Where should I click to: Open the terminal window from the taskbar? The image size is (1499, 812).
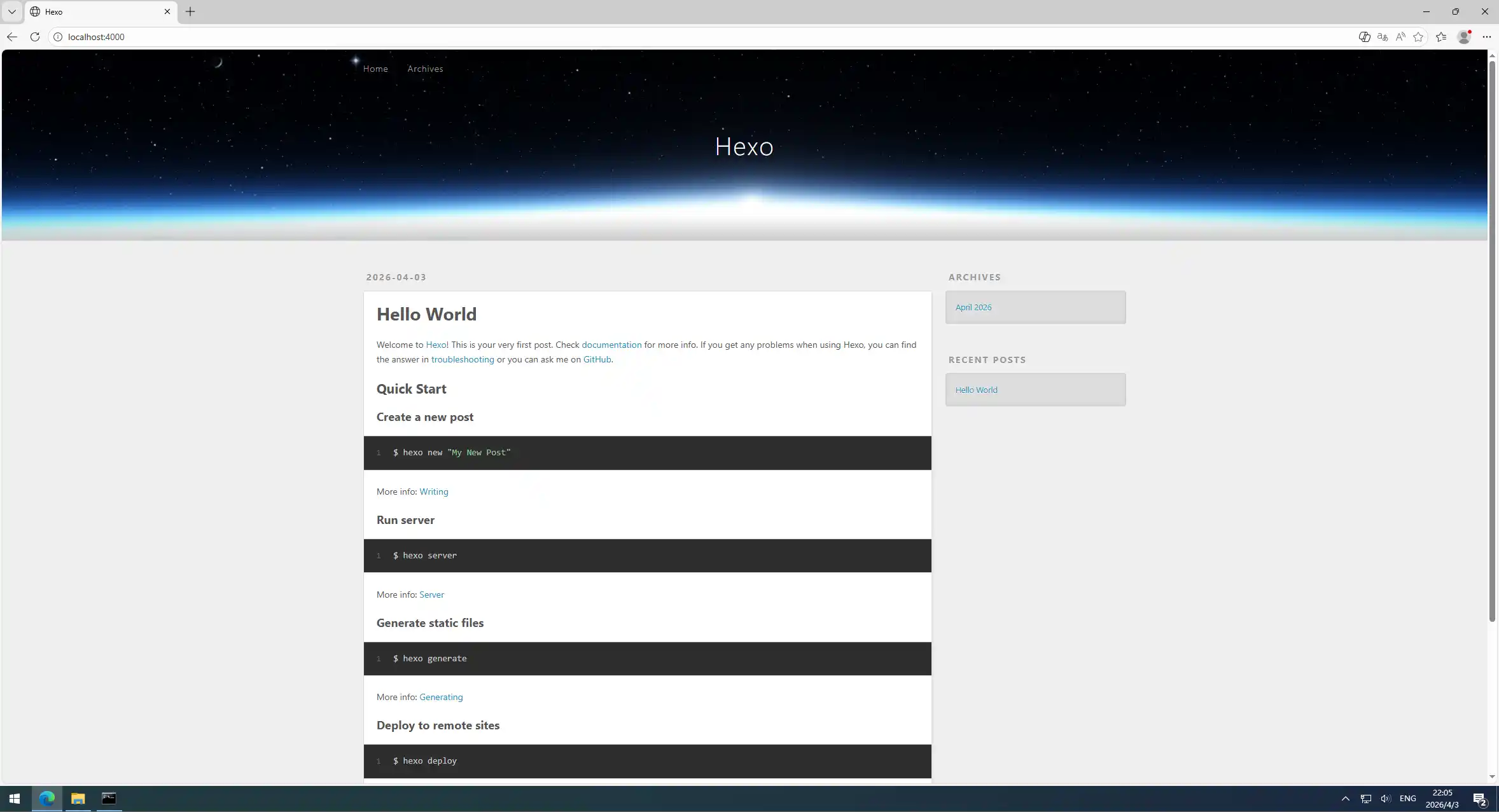[109, 799]
